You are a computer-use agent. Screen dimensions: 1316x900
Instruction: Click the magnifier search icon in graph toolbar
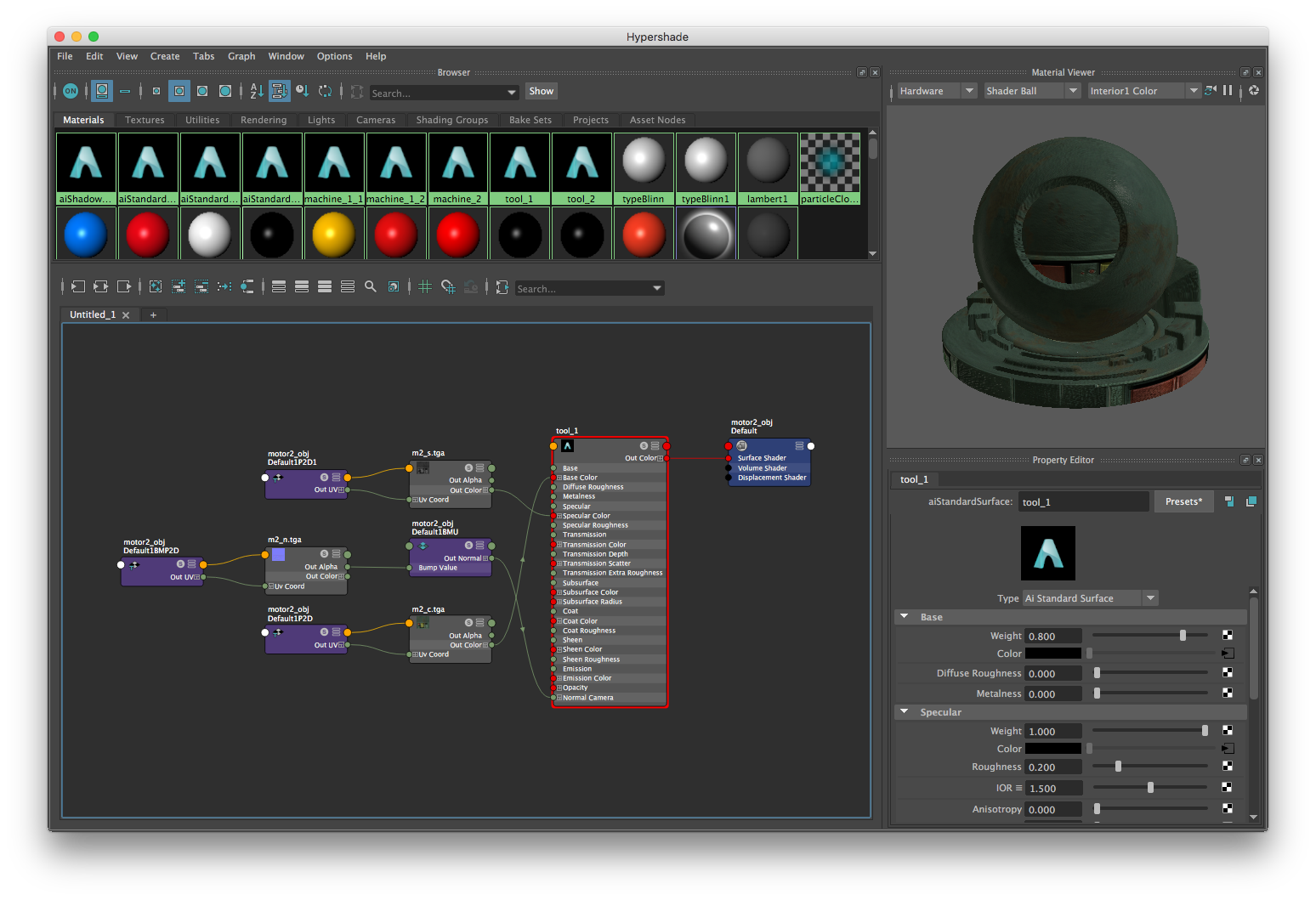[x=371, y=286]
